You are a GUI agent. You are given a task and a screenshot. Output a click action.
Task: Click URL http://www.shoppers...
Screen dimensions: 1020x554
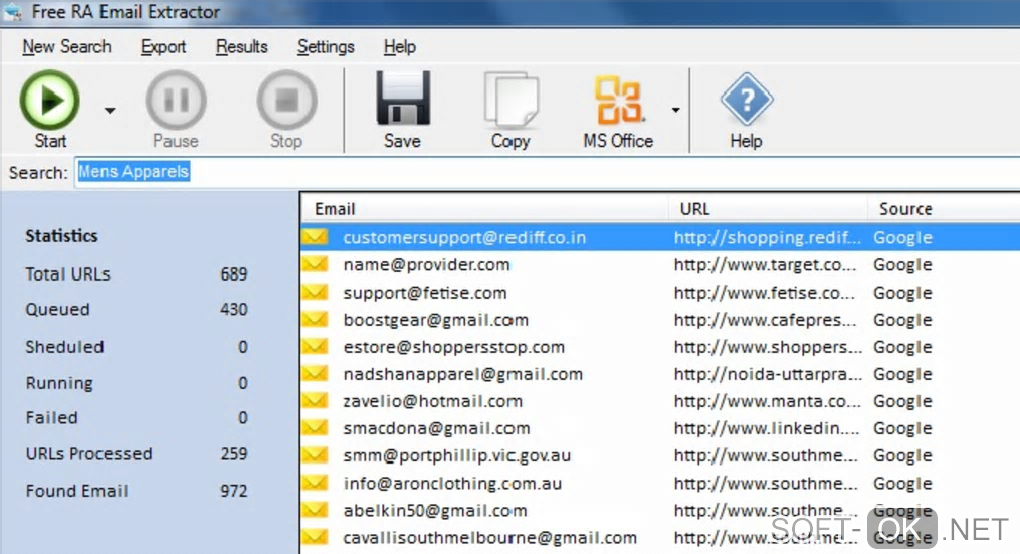tap(768, 347)
